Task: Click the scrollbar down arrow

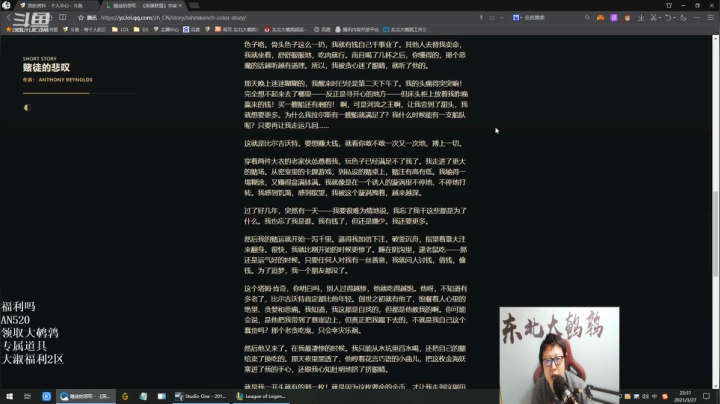Action: (715, 386)
